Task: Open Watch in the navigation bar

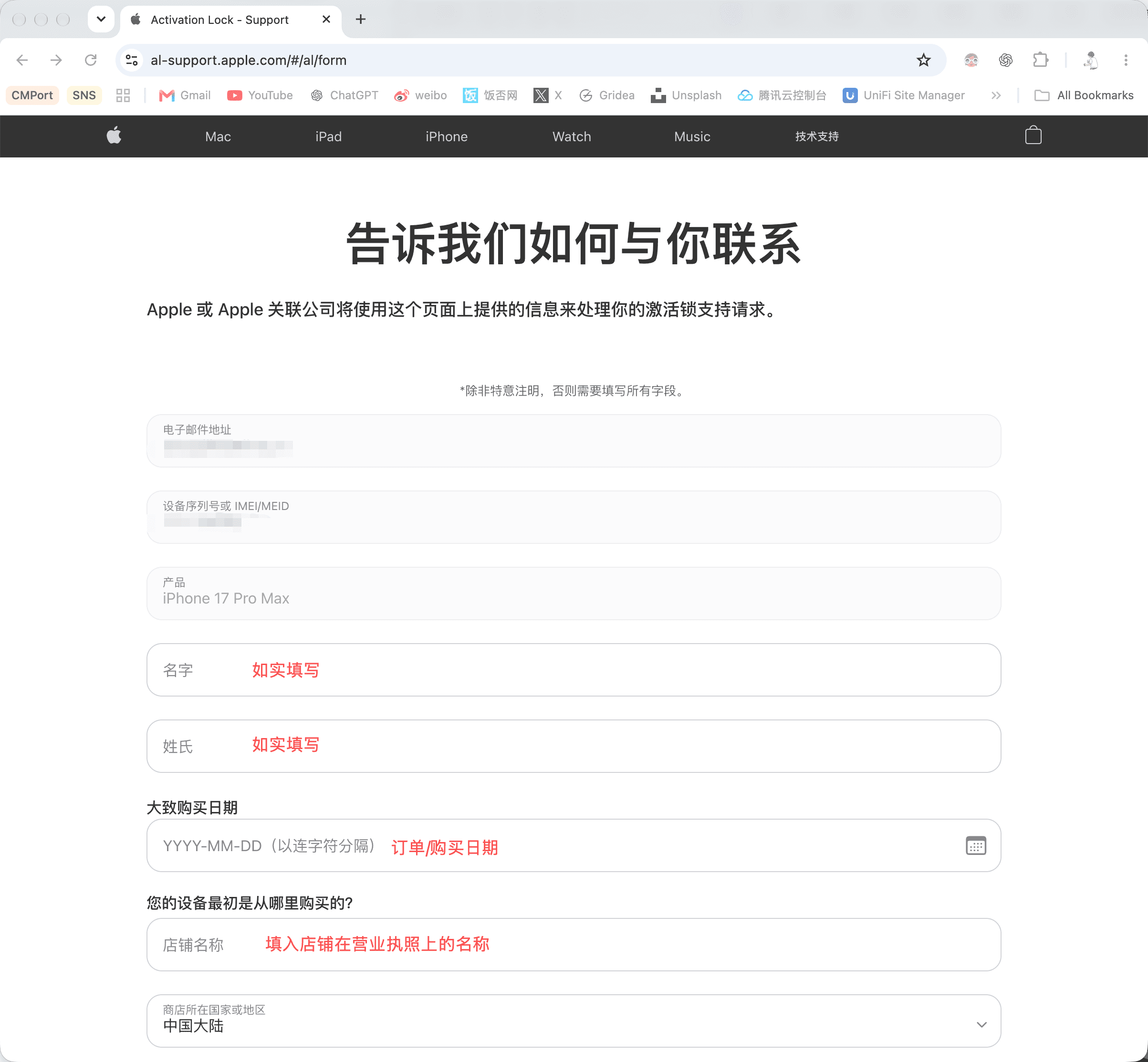Action: pyautogui.click(x=572, y=136)
